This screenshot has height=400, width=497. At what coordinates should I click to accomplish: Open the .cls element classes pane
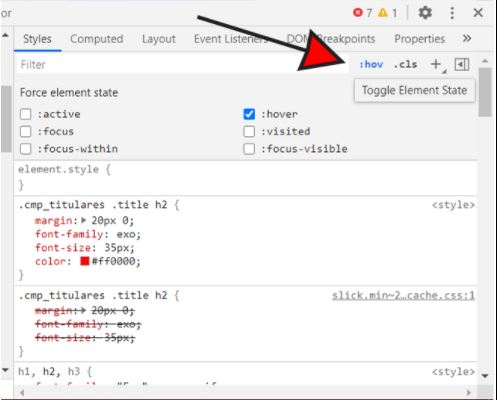point(405,64)
